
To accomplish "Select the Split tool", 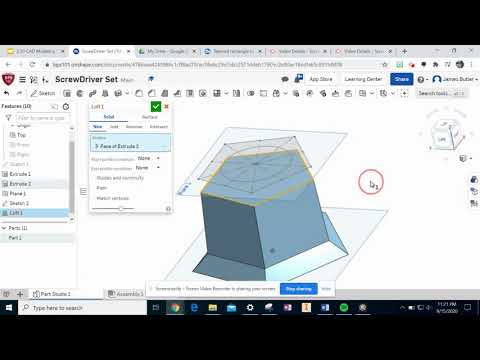I will pos(263,93).
